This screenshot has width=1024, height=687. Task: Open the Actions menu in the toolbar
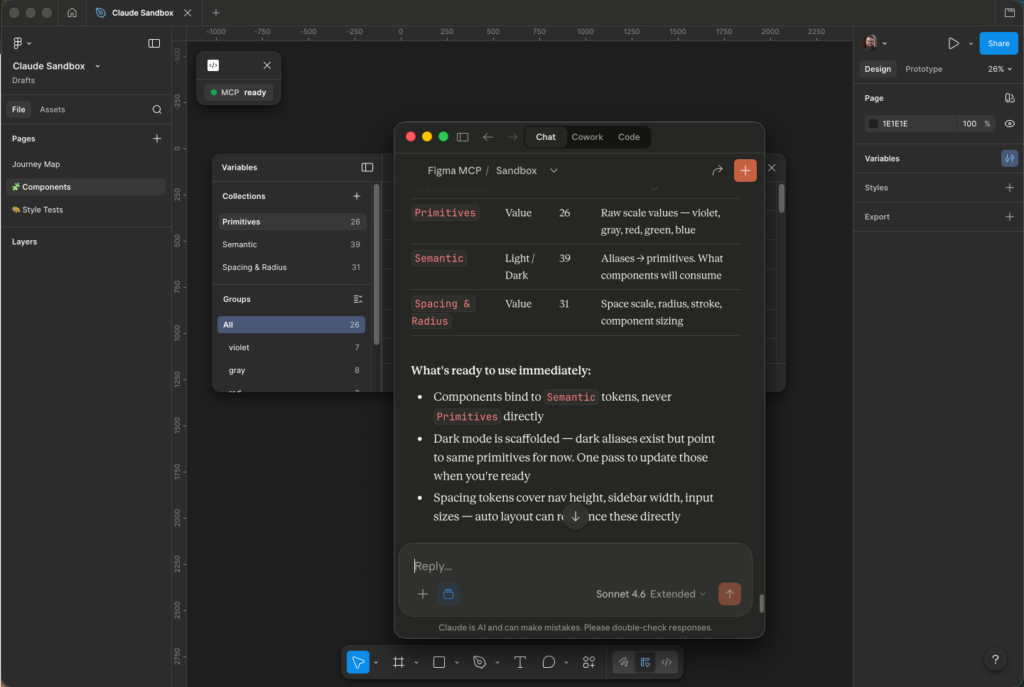pyautogui.click(x=588, y=661)
